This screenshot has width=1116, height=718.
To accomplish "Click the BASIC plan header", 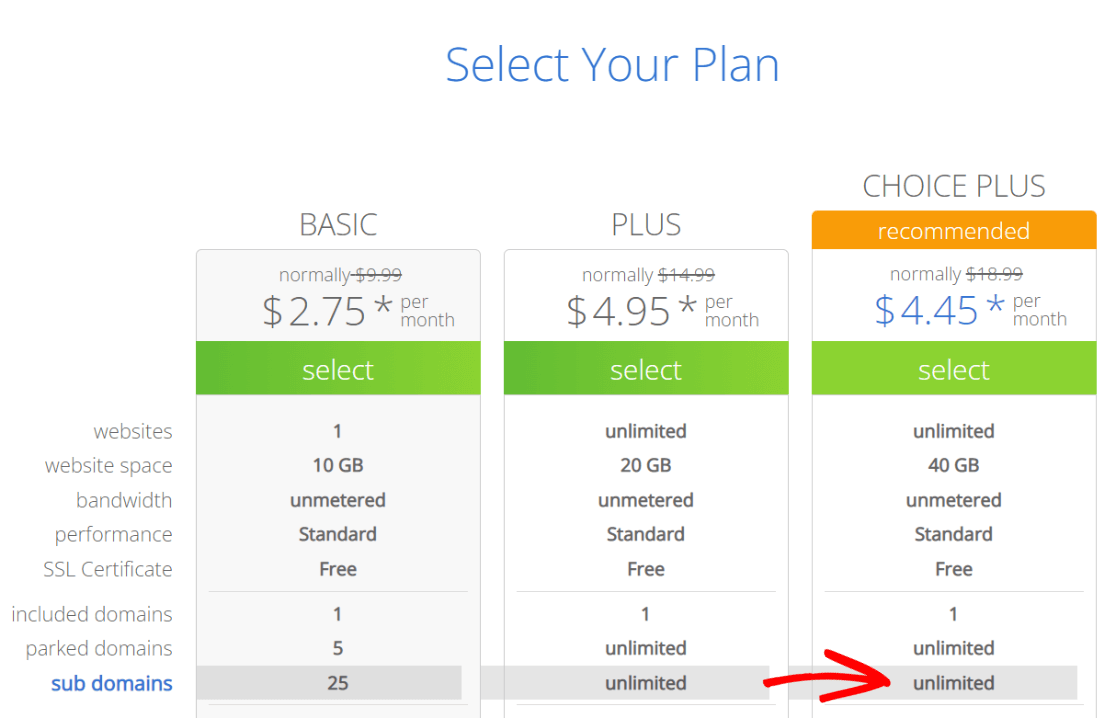I will tap(337, 224).
